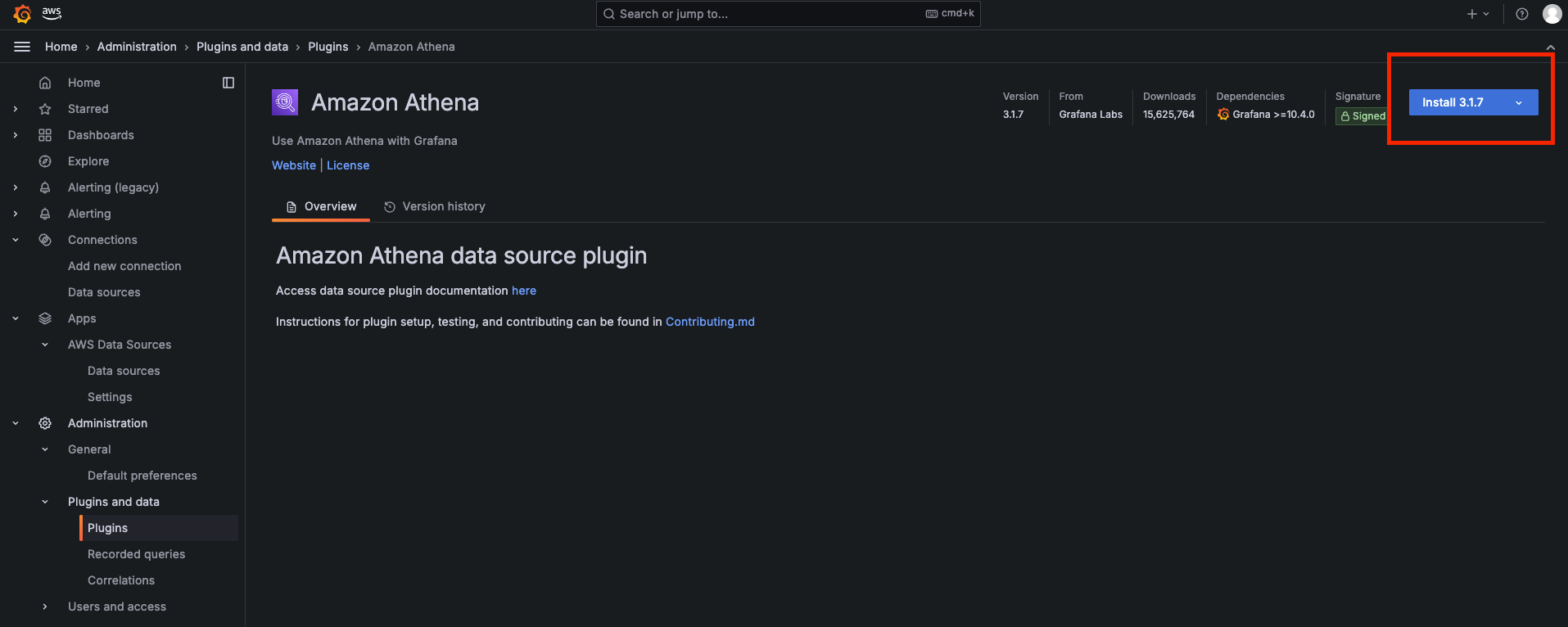Collapse the top breadcrumb bar chevron
The height and width of the screenshot is (627, 1568).
(x=1550, y=47)
